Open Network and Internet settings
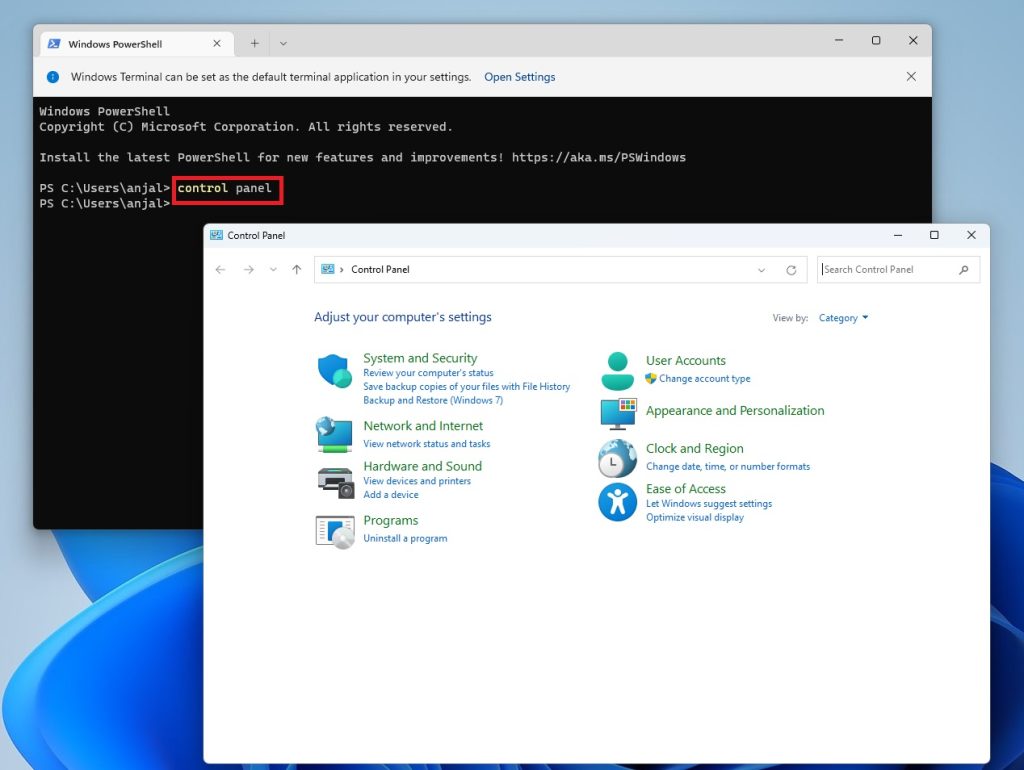This screenshot has height=770, width=1024. coord(423,425)
